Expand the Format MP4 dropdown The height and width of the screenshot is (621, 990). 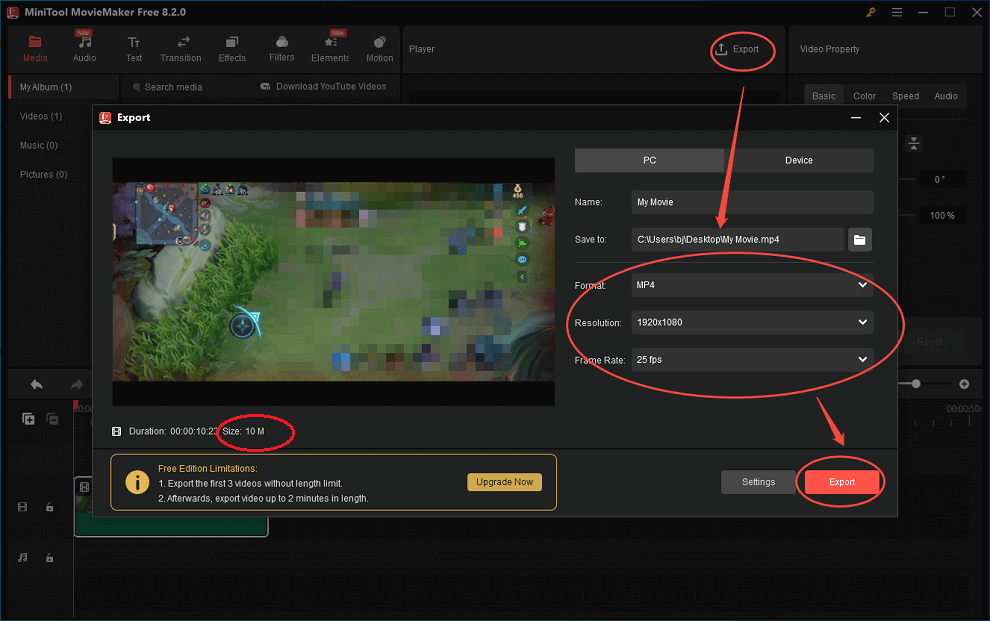(x=752, y=285)
